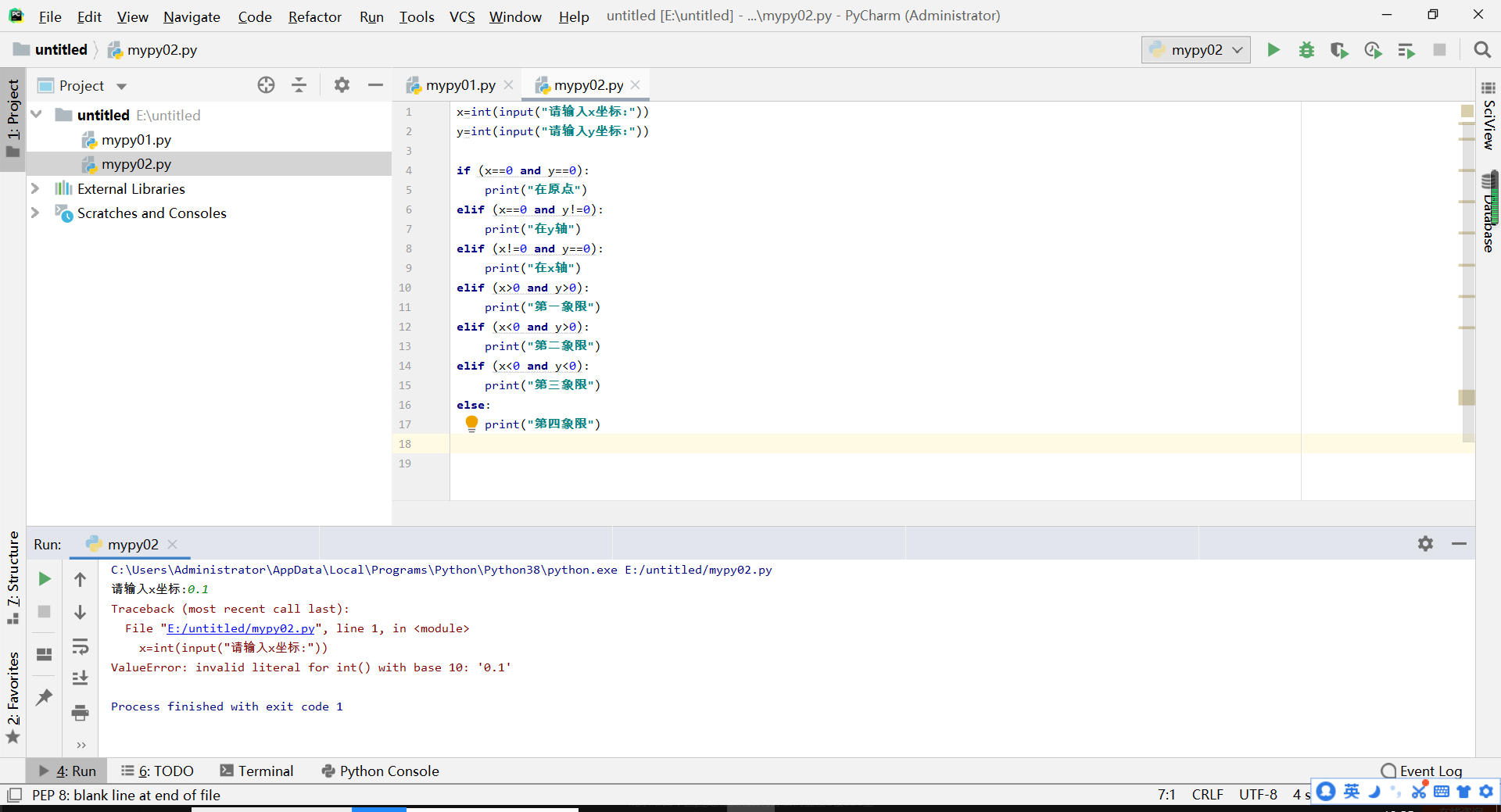Expand Scratches and Consoles node
The image size is (1501, 812).
(35, 213)
